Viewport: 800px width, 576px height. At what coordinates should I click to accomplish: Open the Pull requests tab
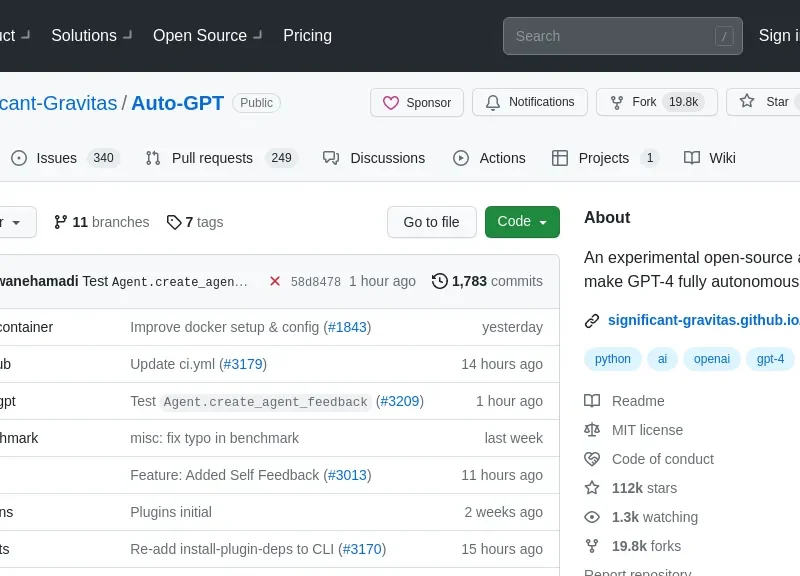(x=221, y=158)
